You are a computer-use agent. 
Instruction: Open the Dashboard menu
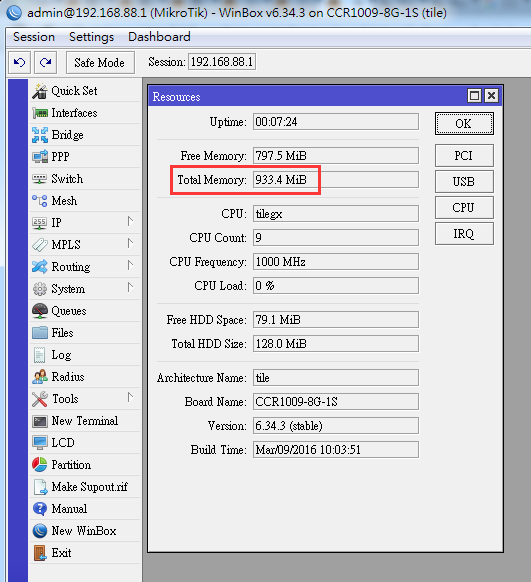tap(159, 37)
